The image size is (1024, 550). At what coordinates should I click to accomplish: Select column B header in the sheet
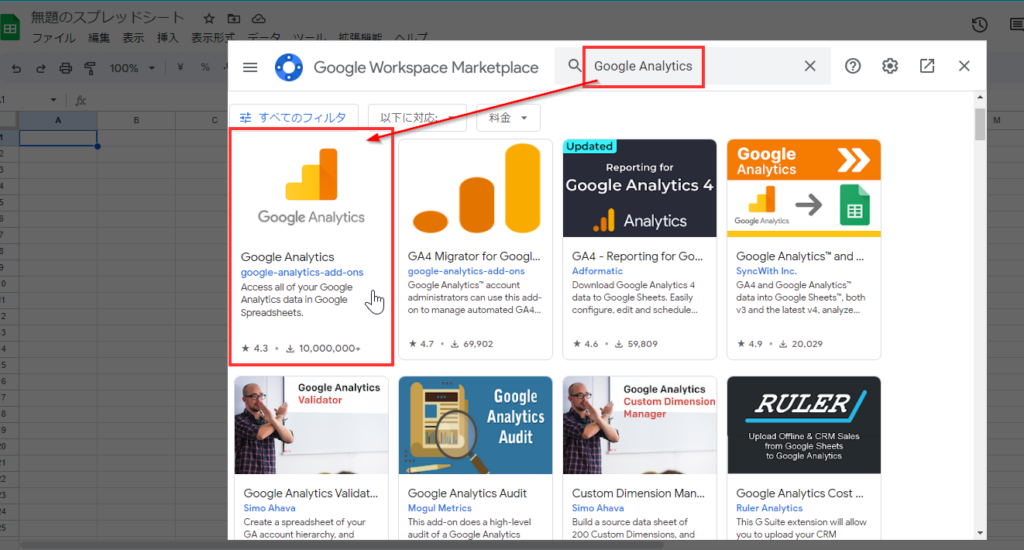click(x=136, y=120)
